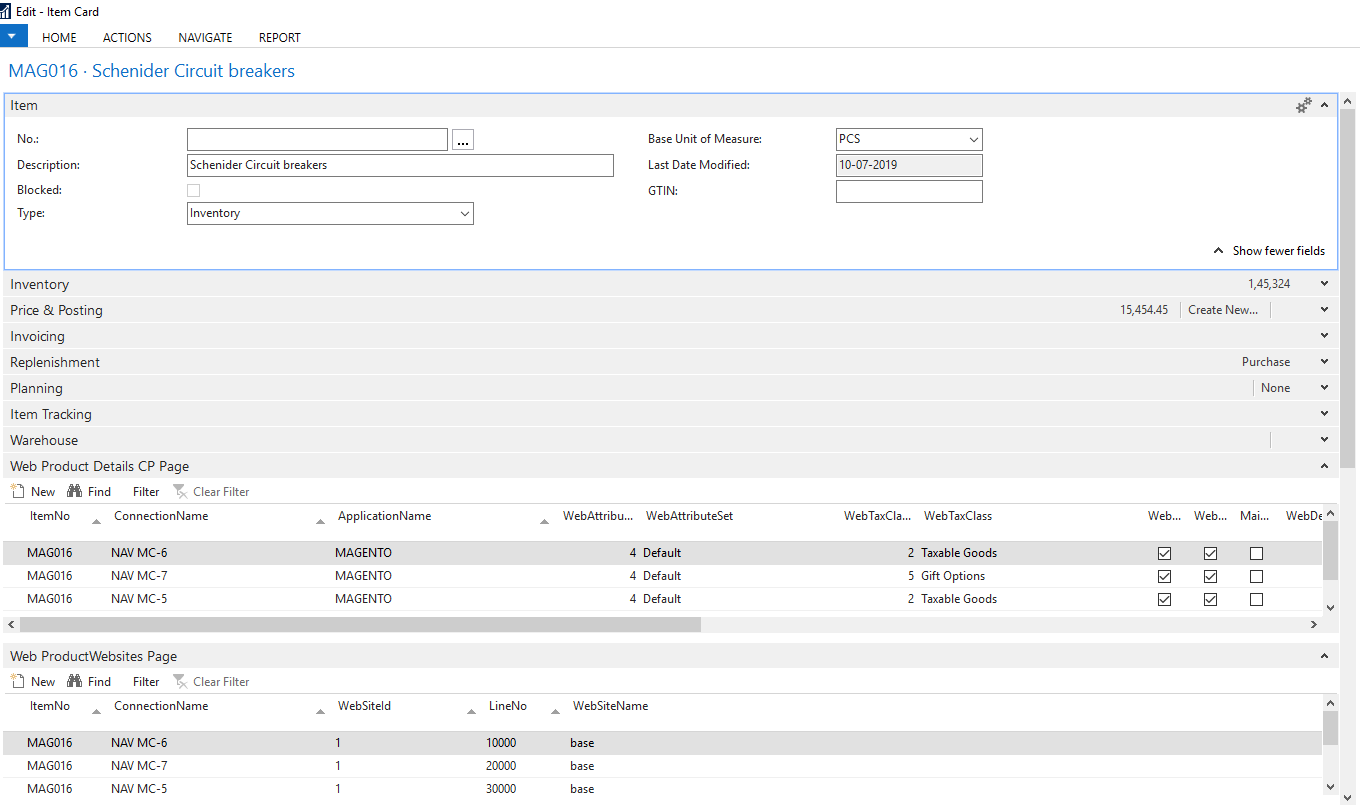Open the customize gear icon in Item header
Image resolution: width=1360 pixels, height=805 pixels.
point(1303,105)
